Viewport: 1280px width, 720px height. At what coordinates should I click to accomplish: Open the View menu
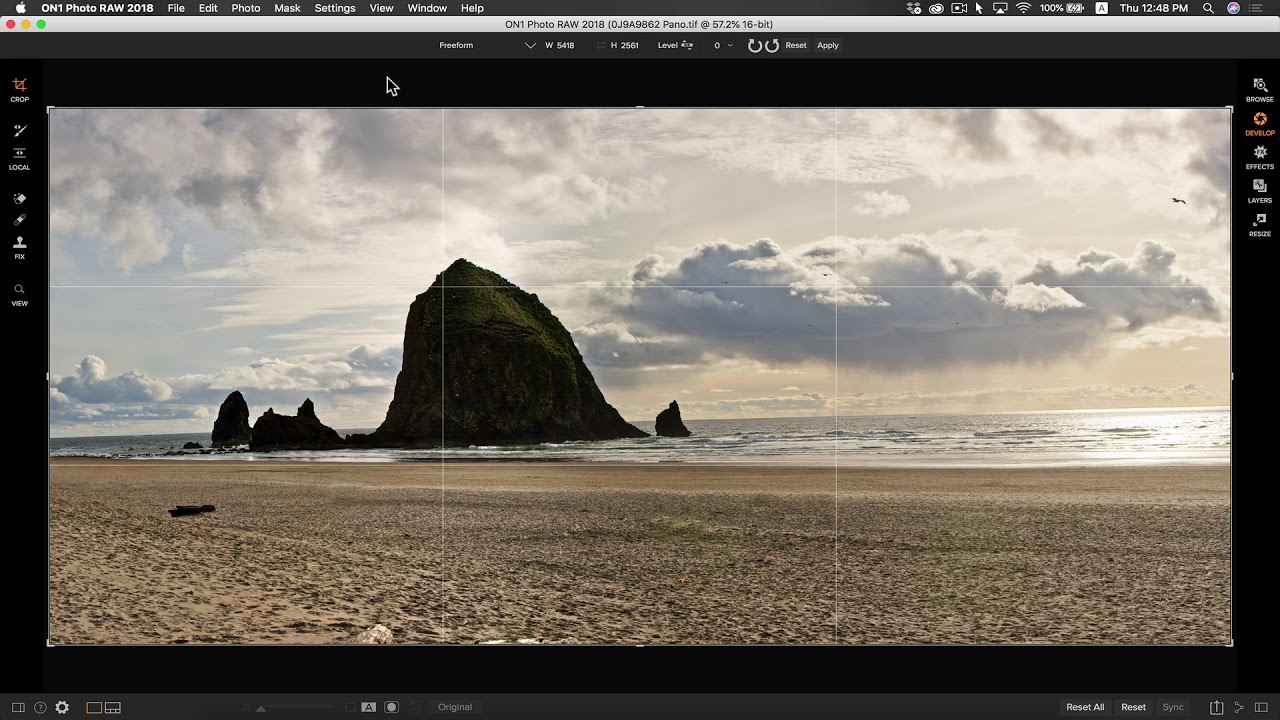coord(381,8)
